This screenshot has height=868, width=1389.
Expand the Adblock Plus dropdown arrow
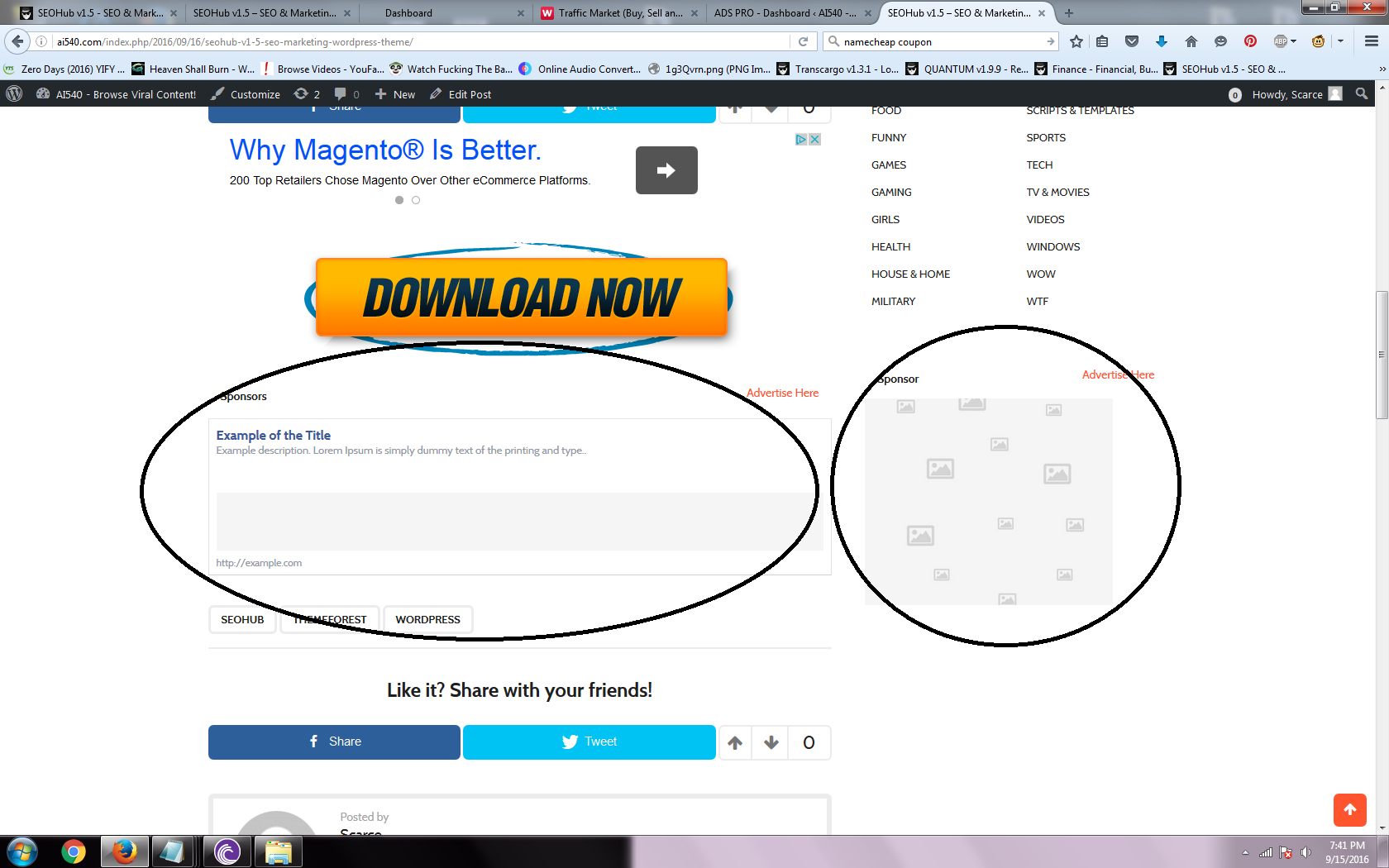click(x=1293, y=41)
